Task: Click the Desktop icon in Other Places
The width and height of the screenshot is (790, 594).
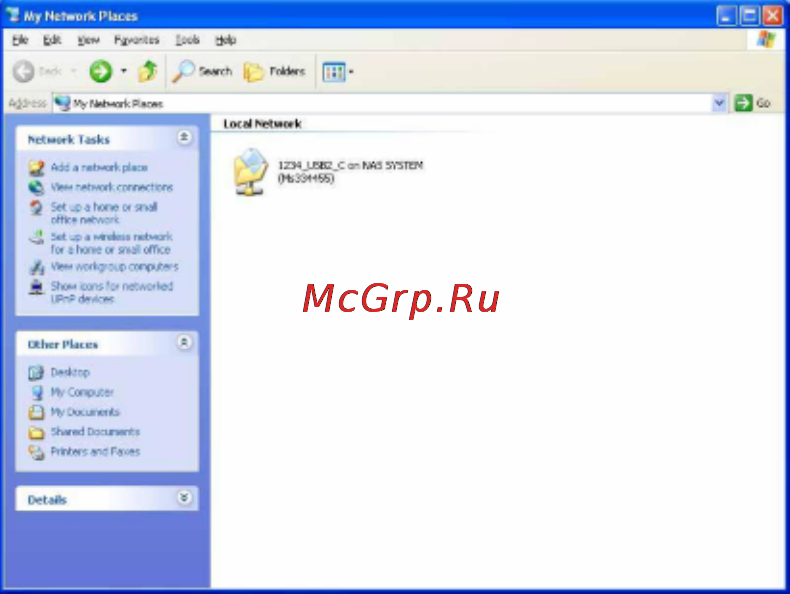Action: pyautogui.click(x=36, y=372)
